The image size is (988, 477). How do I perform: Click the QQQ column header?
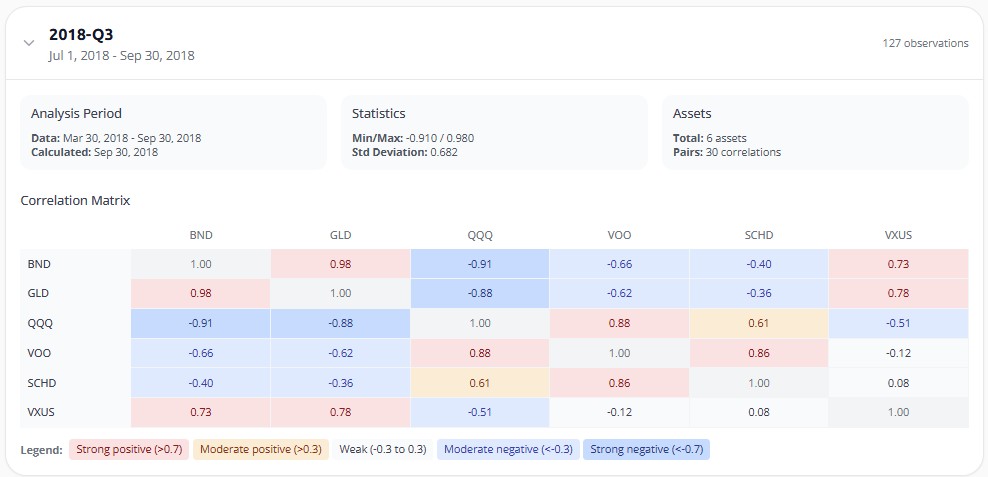pyautogui.click(x=480, y=235)
